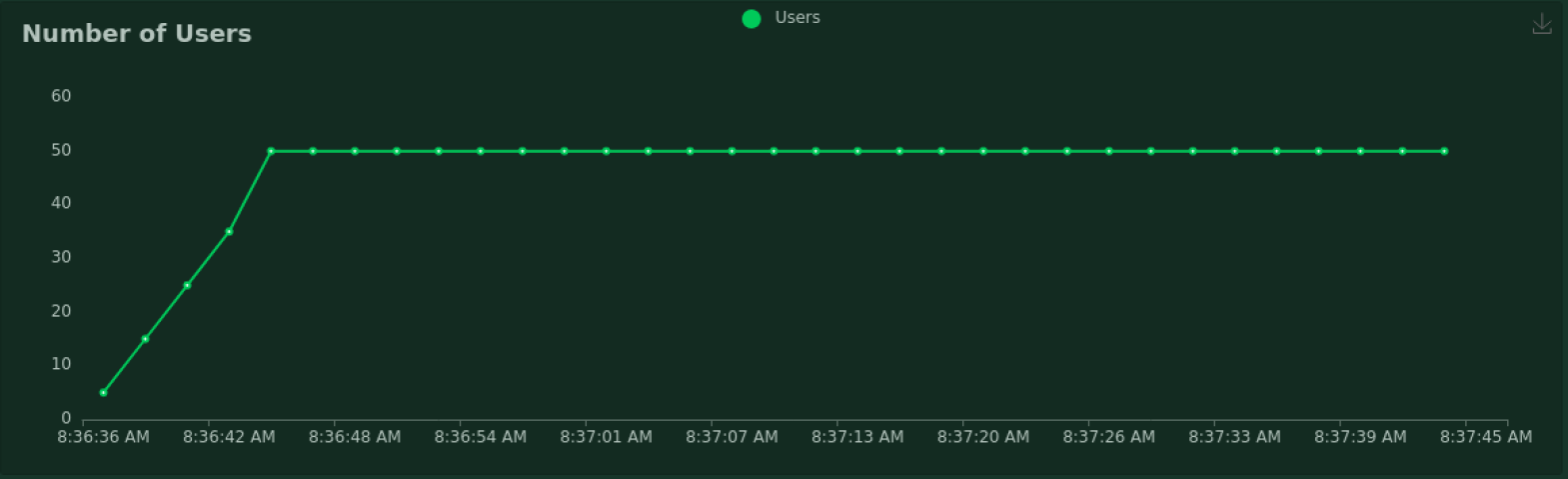
Task: Click the 60 value on the y-axis
Action: [x=61, y=96]
